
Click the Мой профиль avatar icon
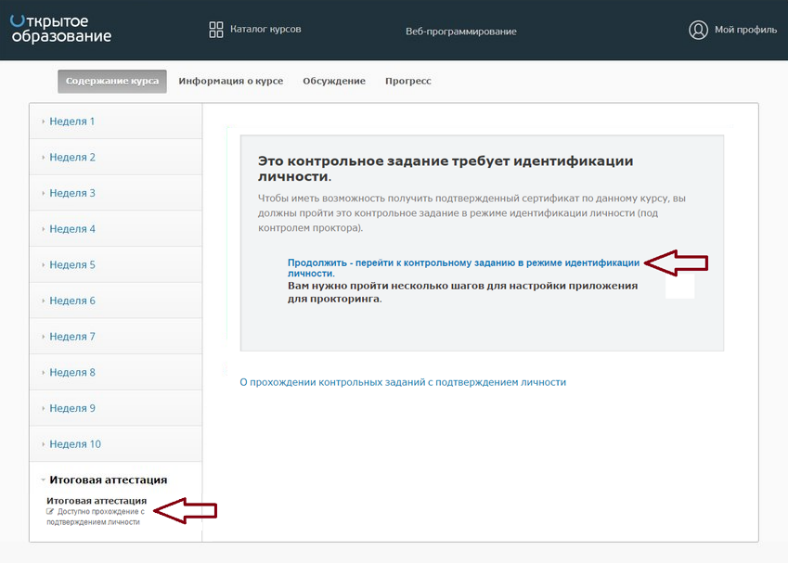[698, 30]
